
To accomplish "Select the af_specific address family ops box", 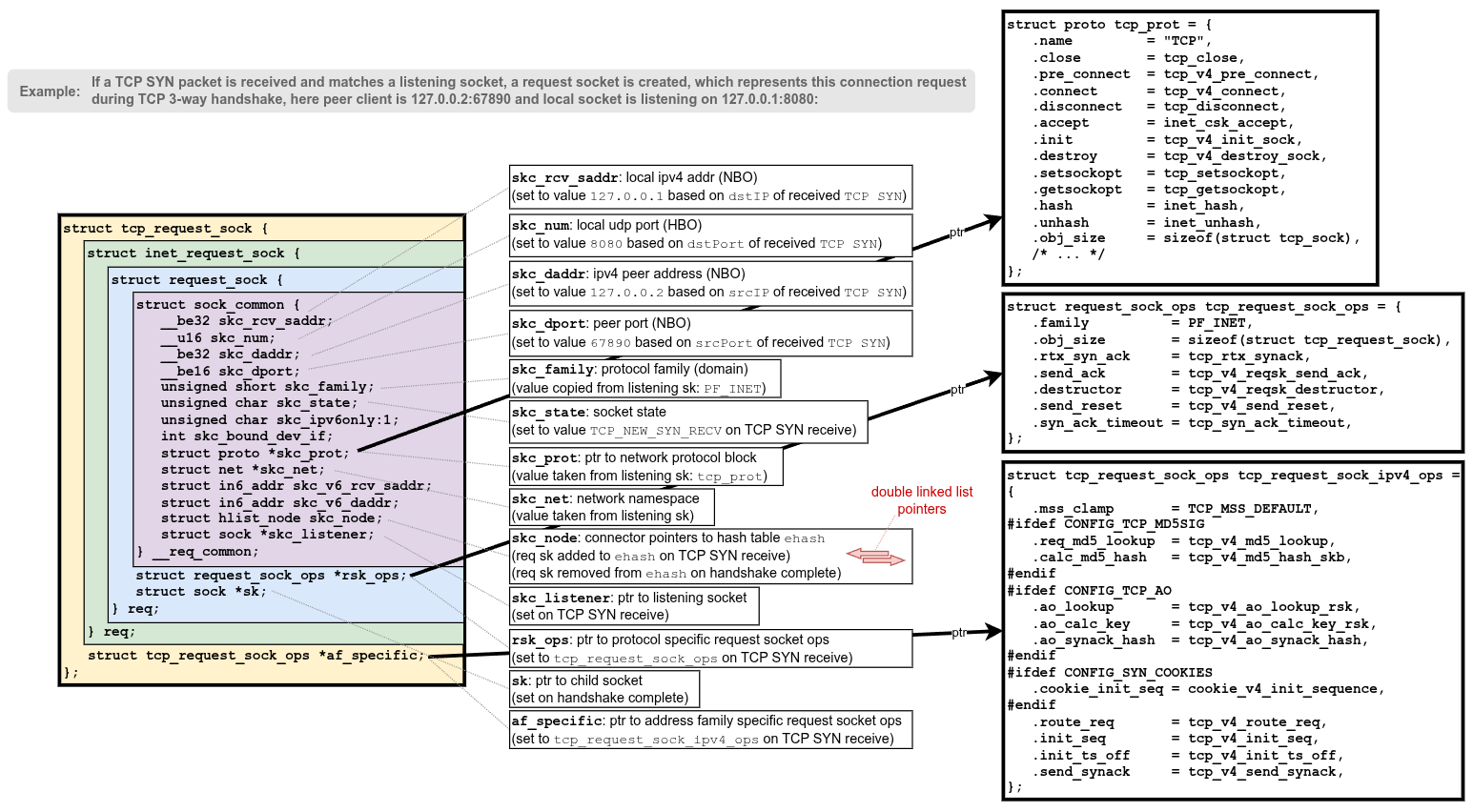I will pyautogui.click(x=710, y=730).
